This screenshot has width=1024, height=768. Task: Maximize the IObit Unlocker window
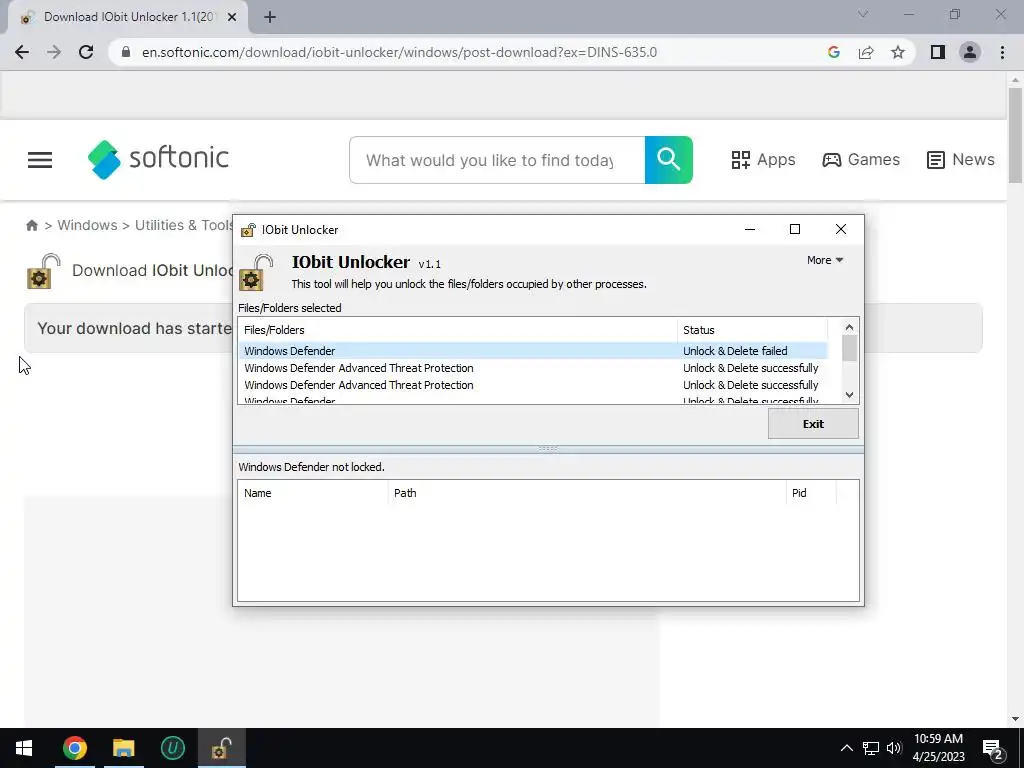795,229
